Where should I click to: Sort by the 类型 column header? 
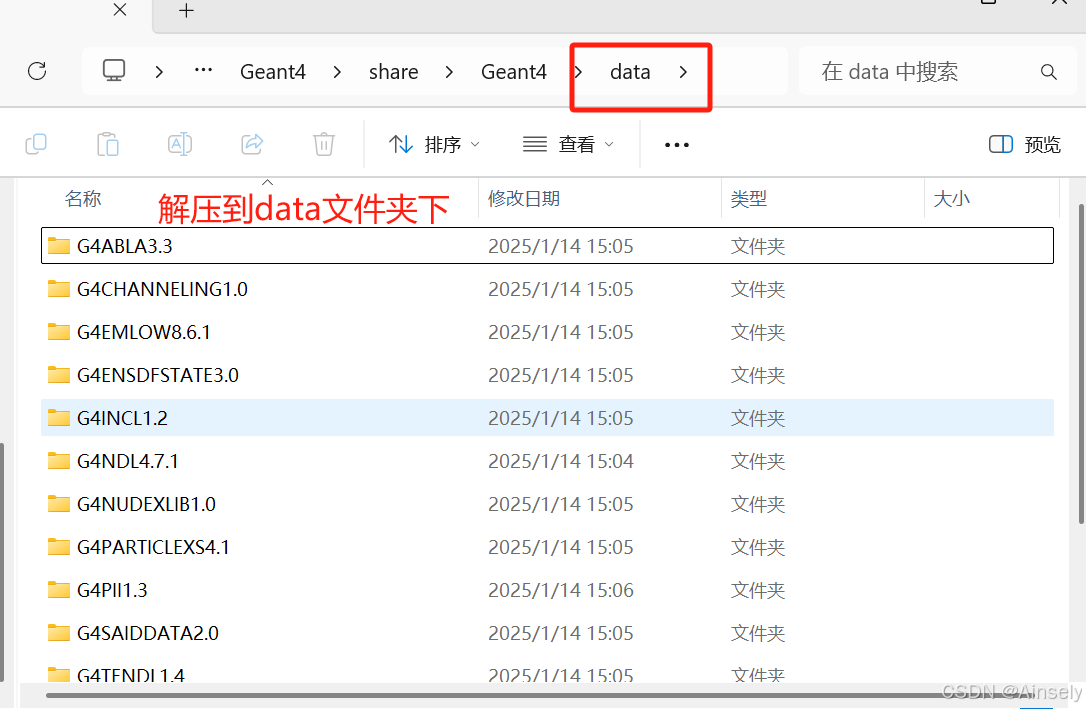pos(749,199)
